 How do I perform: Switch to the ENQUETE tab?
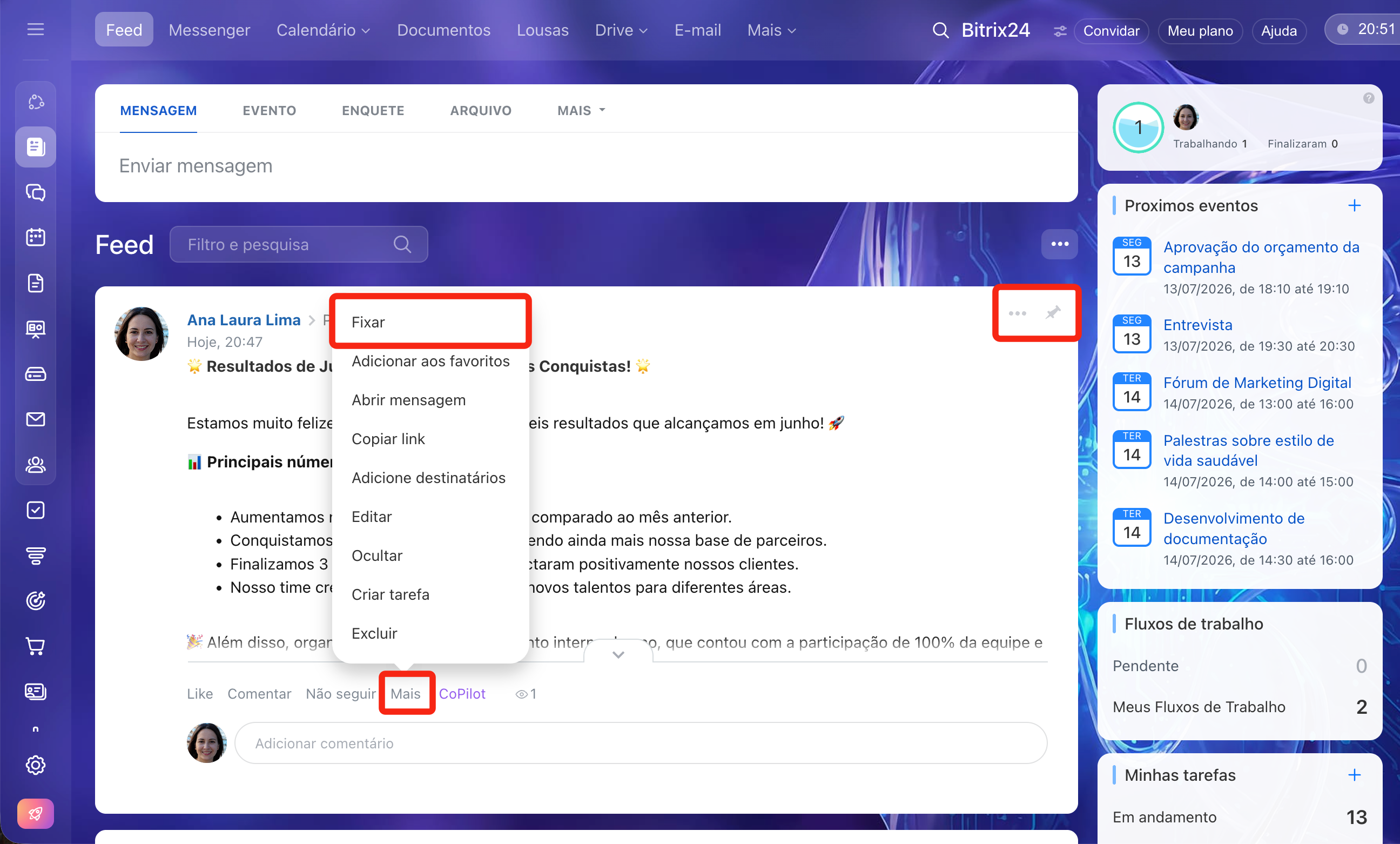(373, 110)
